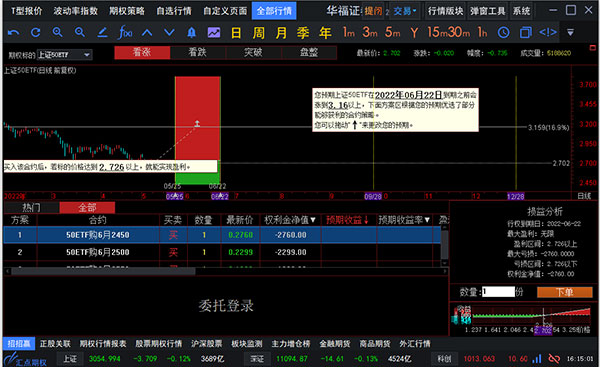Click the refresh icon in toolbar
The image size is (600, 367).
click(36, 33)
